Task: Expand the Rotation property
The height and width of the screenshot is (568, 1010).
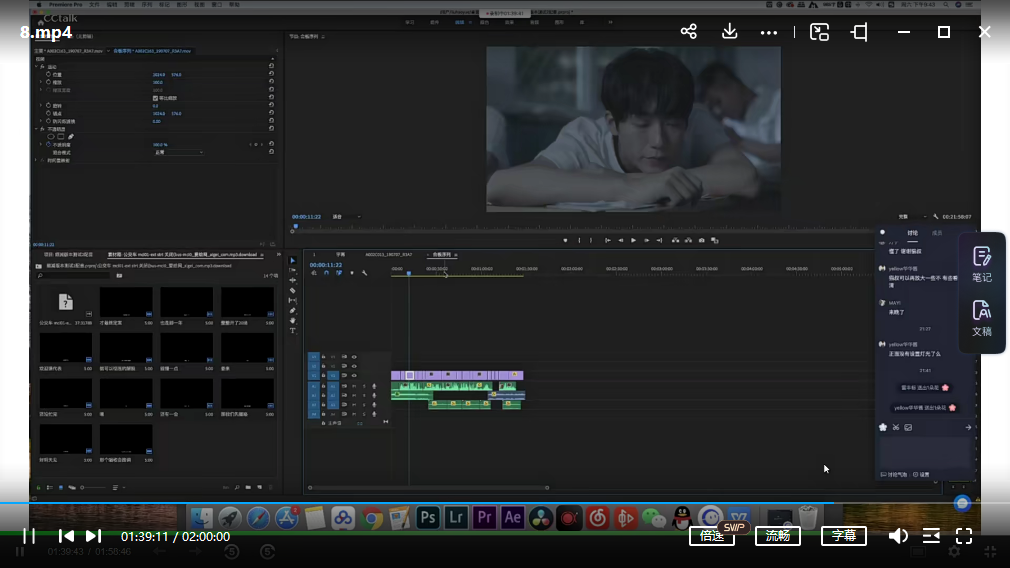Action: coord(41,105)
